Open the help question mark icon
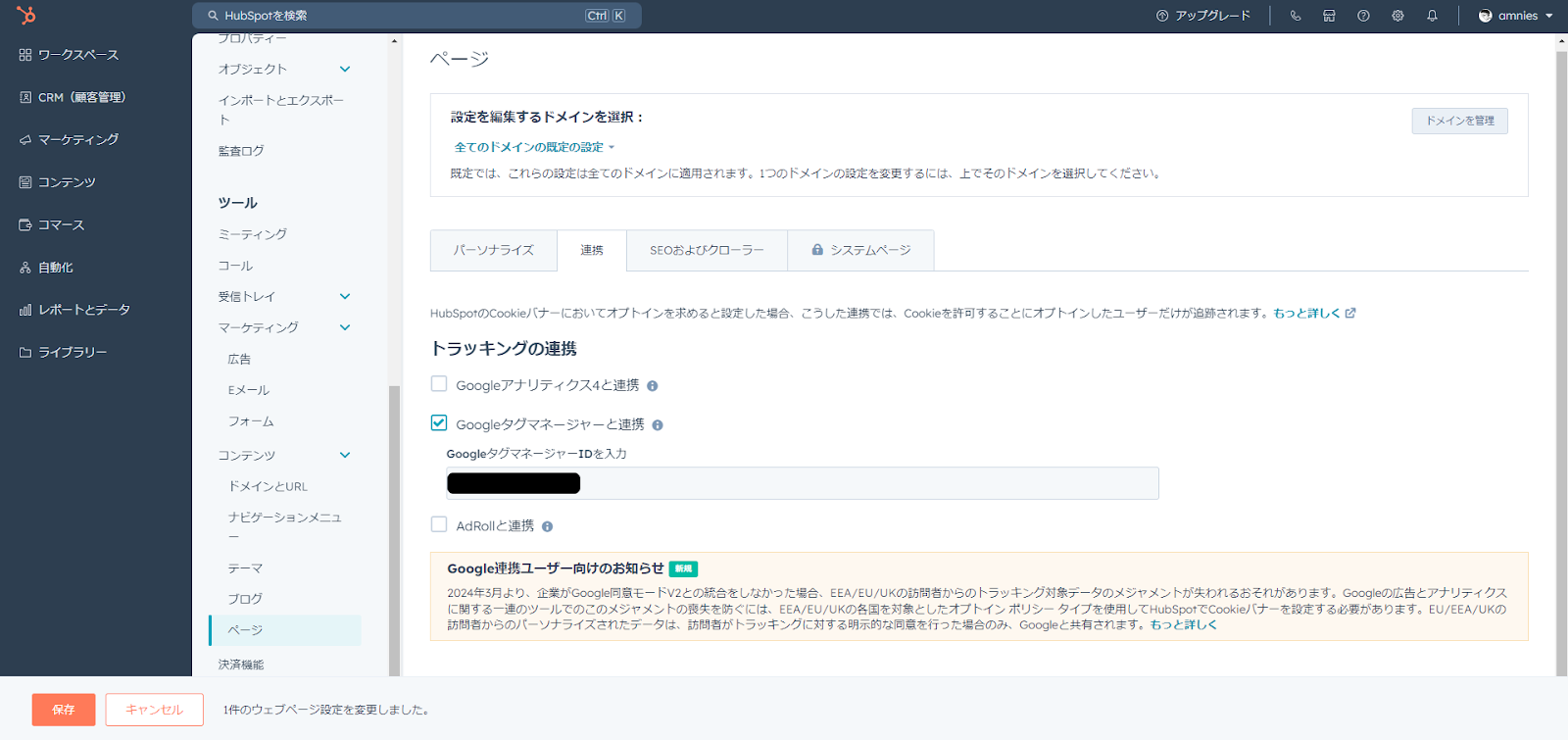This screenshot has height=740, width=1568. (1363, 16)
